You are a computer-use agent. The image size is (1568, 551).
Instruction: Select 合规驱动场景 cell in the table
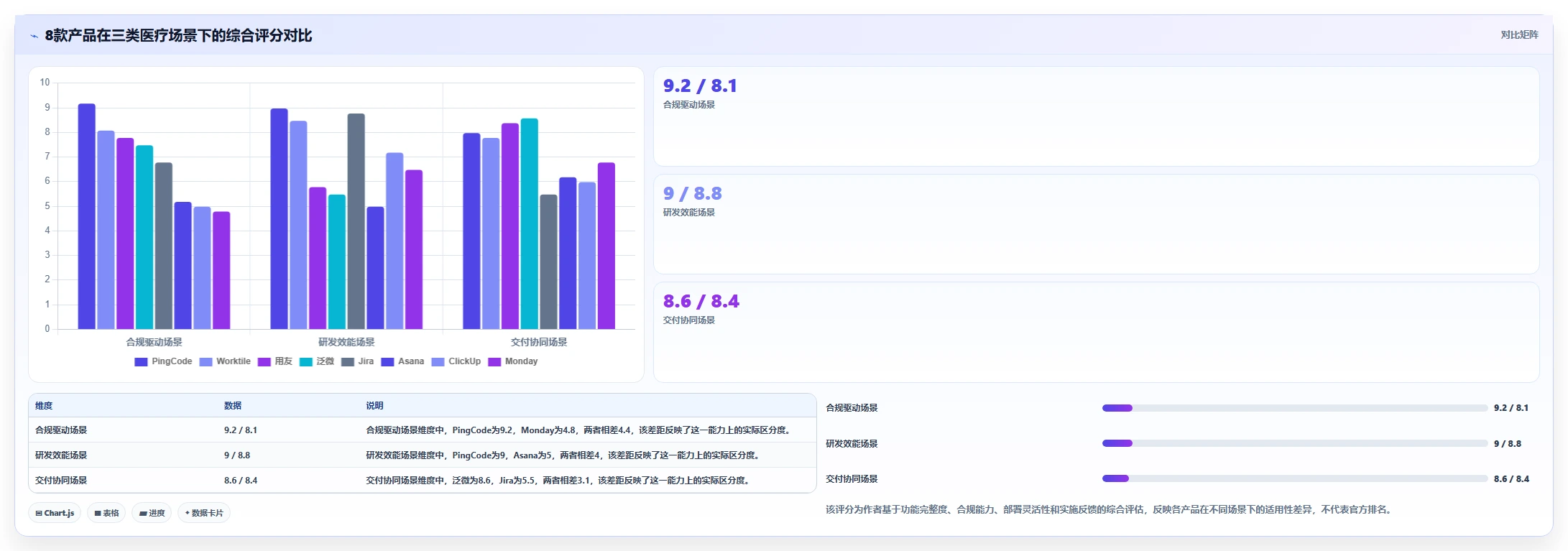(61, 430)
